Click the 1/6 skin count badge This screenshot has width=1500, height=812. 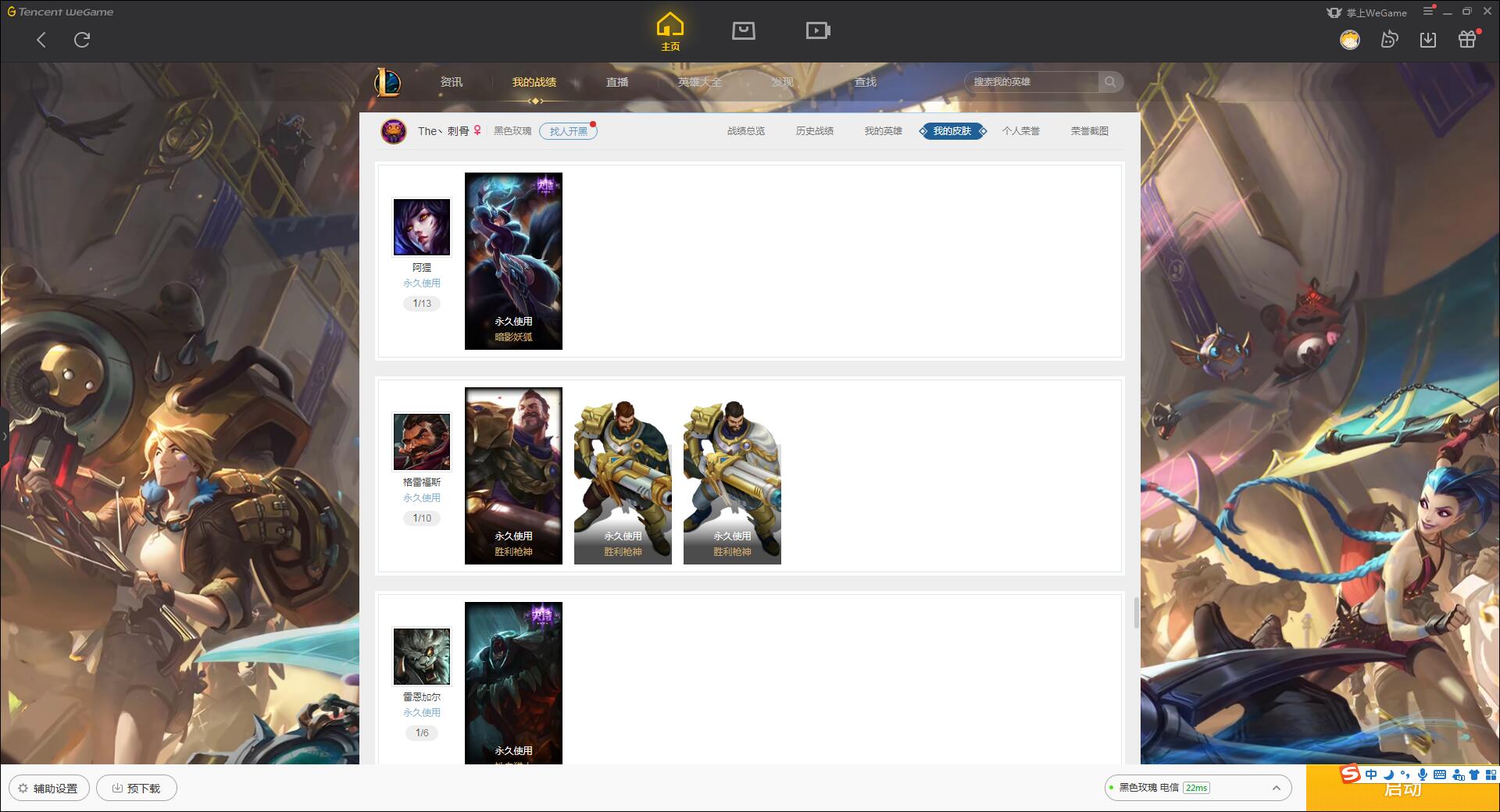coord(422,733)
